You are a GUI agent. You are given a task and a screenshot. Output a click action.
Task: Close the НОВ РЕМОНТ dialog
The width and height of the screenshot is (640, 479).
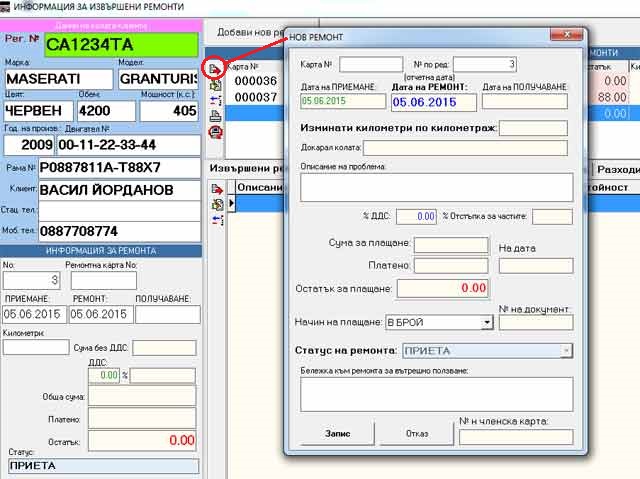[x=567, y=35]
